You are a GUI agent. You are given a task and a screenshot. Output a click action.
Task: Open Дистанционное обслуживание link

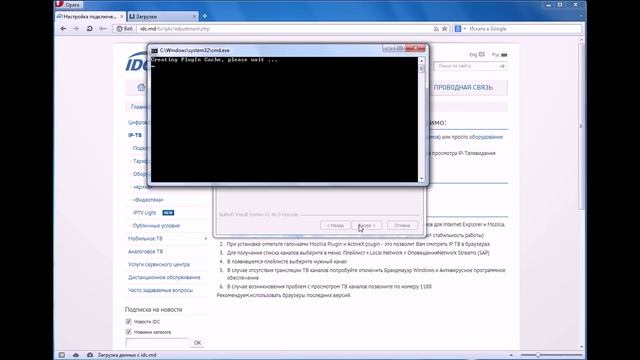click(164, 278)
